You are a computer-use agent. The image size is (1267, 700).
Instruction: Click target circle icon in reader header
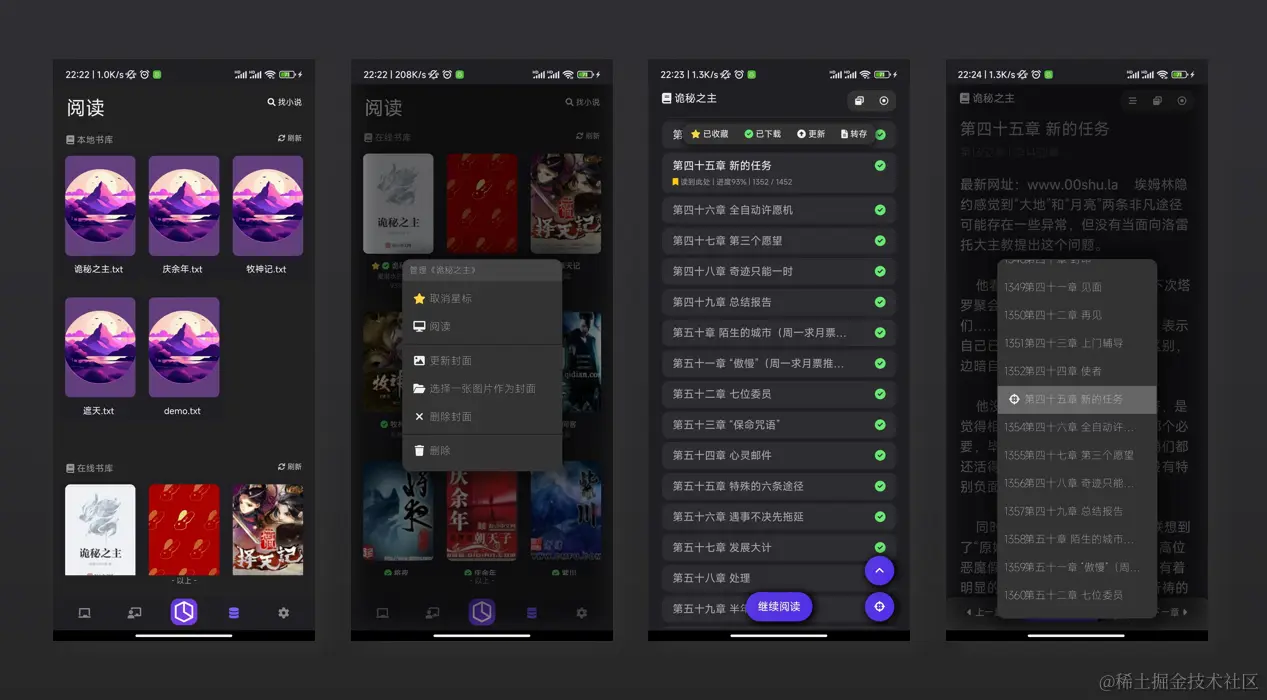click(1182, 100)
